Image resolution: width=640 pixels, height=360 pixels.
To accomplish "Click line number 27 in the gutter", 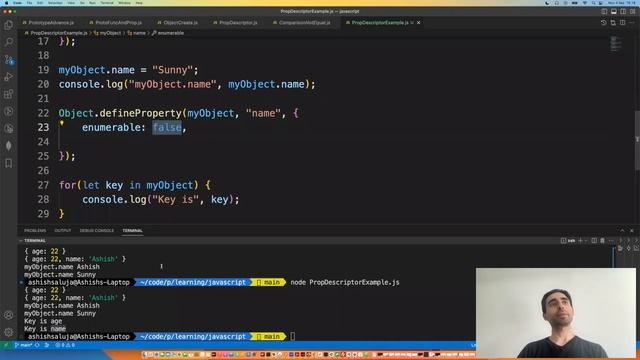I will 43,185.
